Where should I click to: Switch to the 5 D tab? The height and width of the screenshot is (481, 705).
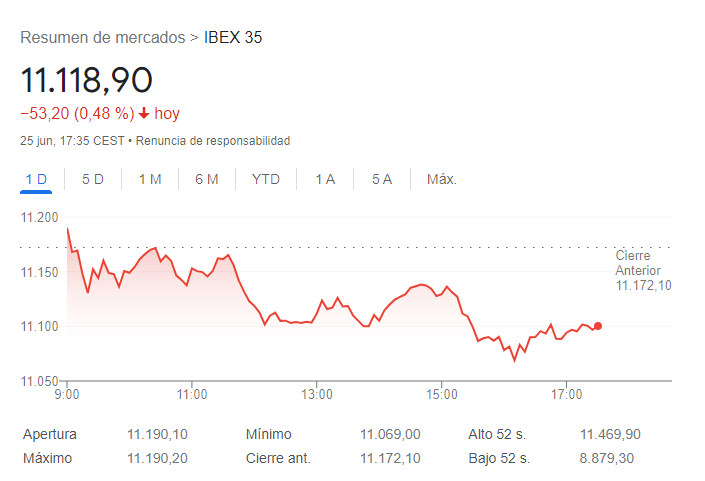pos(93,179)
